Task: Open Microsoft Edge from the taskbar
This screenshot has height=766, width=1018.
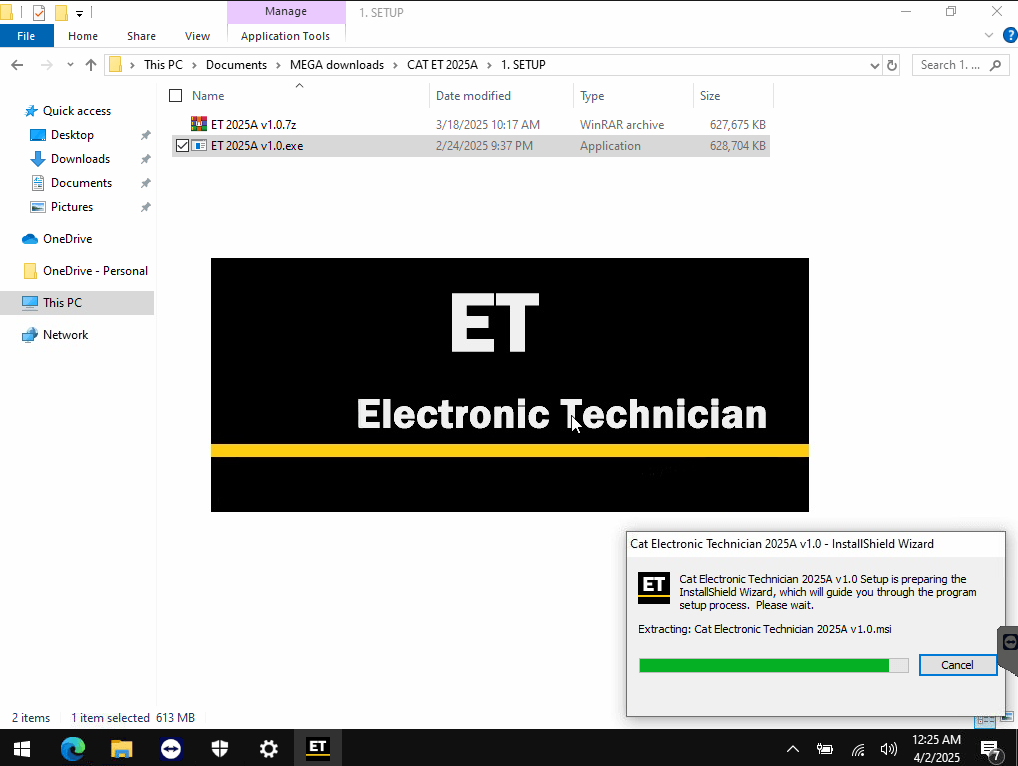Action: click(x=73, y=748)
